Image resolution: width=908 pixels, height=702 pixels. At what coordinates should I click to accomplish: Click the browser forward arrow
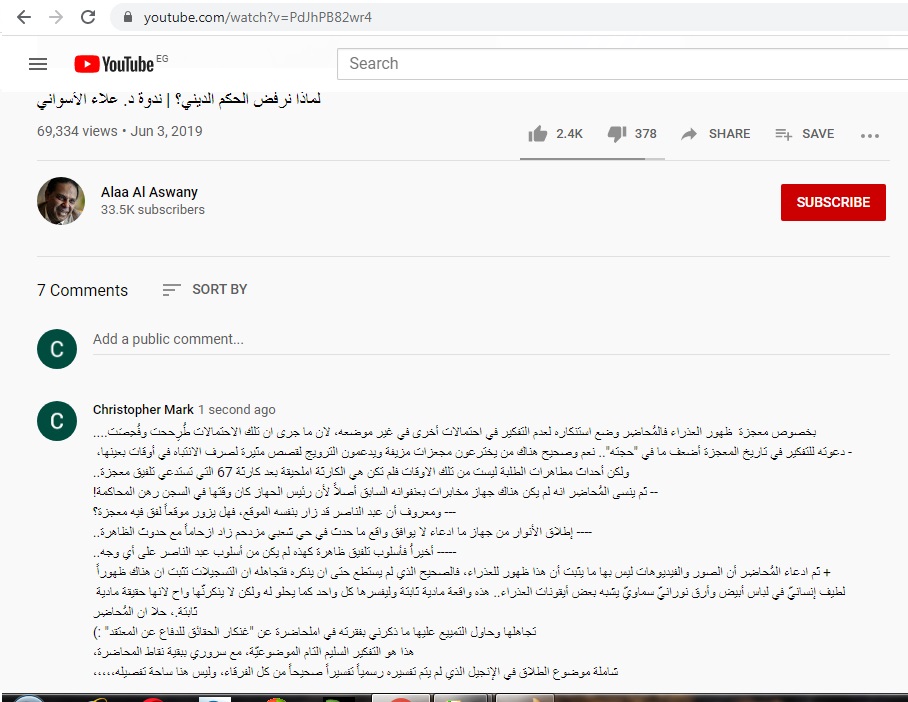click(x=56, y=17)
